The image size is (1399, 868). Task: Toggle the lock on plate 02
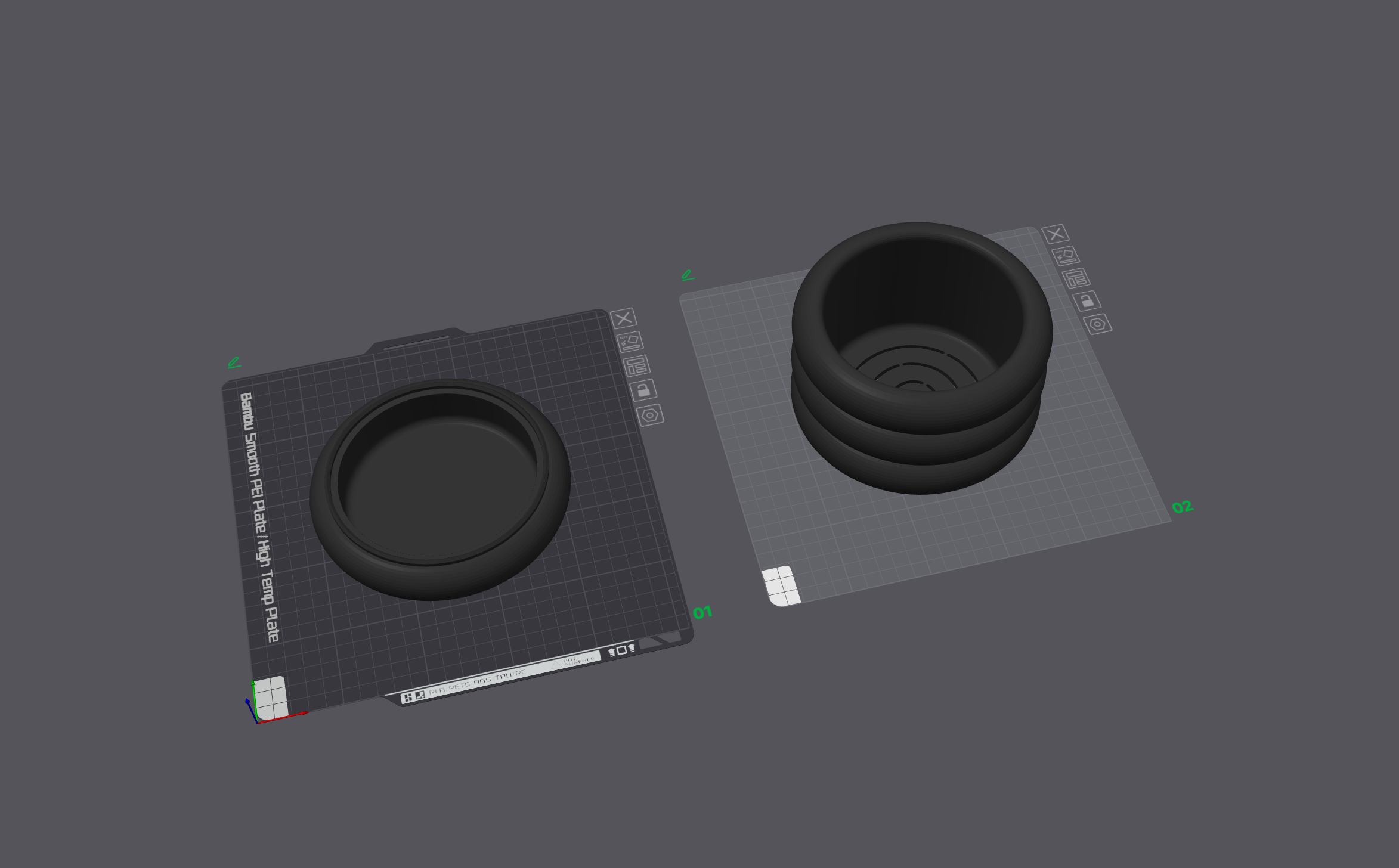click(1087, 300)
